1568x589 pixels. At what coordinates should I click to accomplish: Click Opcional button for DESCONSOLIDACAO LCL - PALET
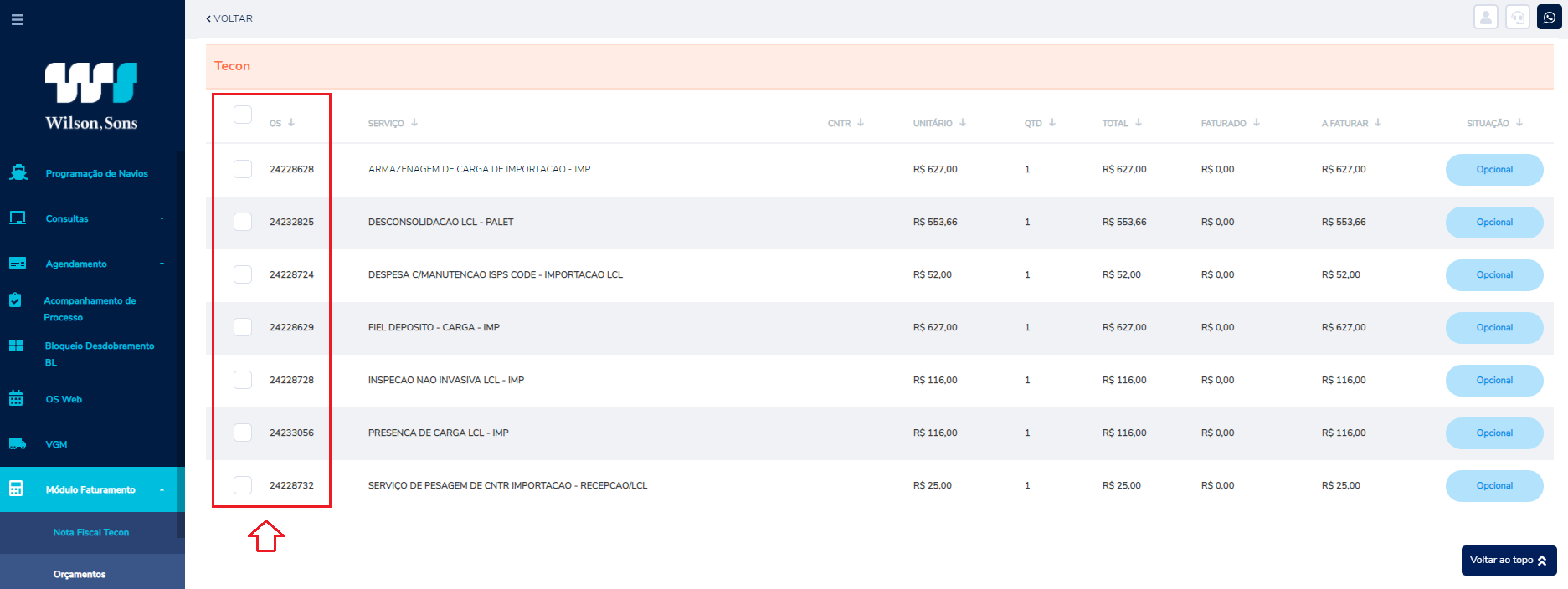(x=1494, y=223)
